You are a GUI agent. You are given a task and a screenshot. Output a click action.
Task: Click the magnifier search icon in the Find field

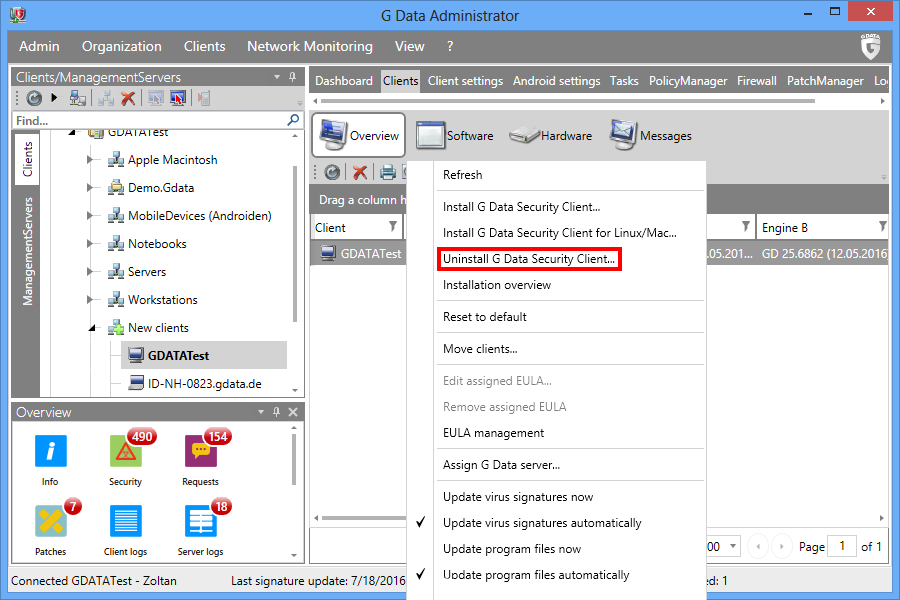(x=293, y=120)
